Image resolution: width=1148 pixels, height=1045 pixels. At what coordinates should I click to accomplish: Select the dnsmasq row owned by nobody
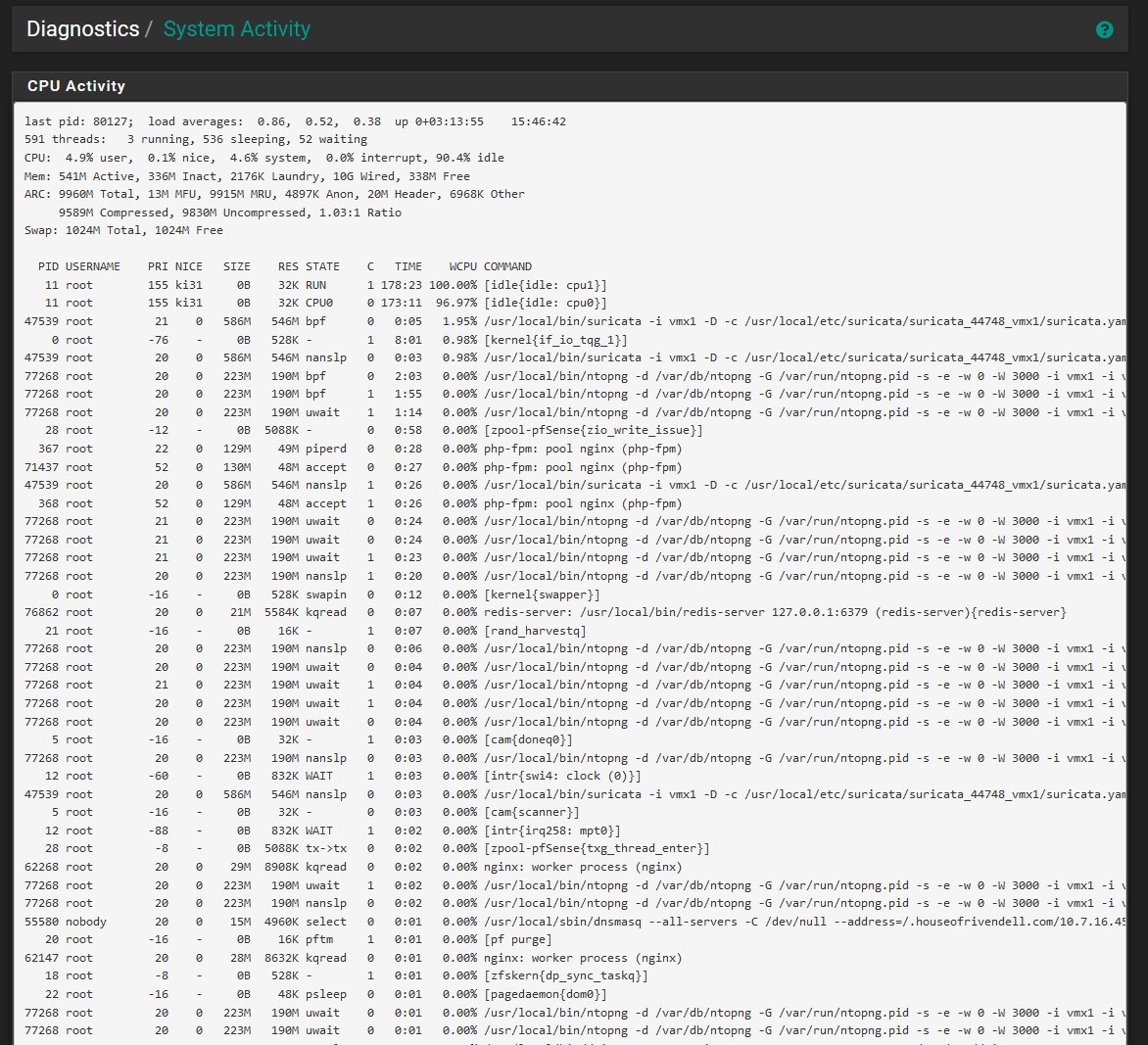[575, 922]
